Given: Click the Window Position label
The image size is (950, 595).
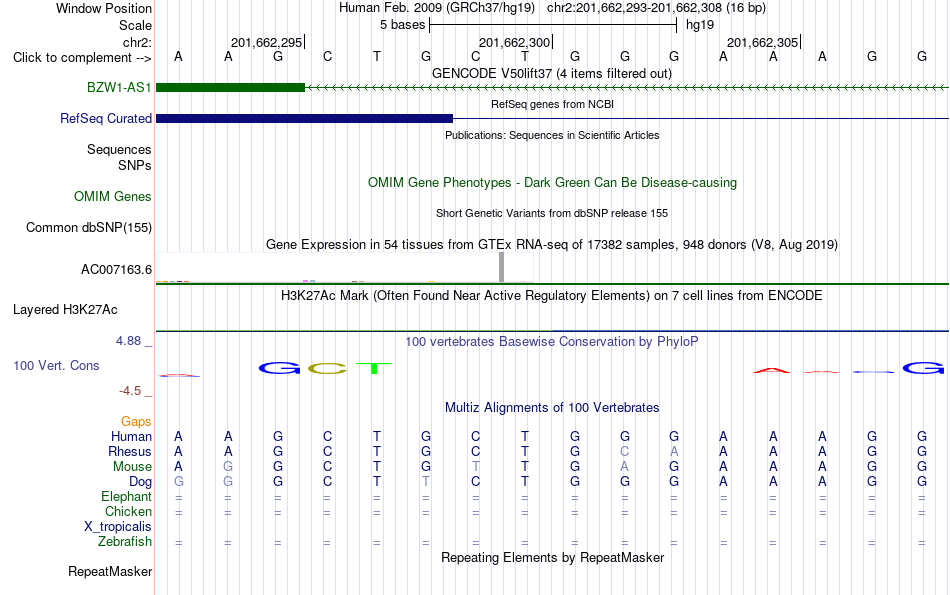Looking at the screenshot, I should pos(104,8).
